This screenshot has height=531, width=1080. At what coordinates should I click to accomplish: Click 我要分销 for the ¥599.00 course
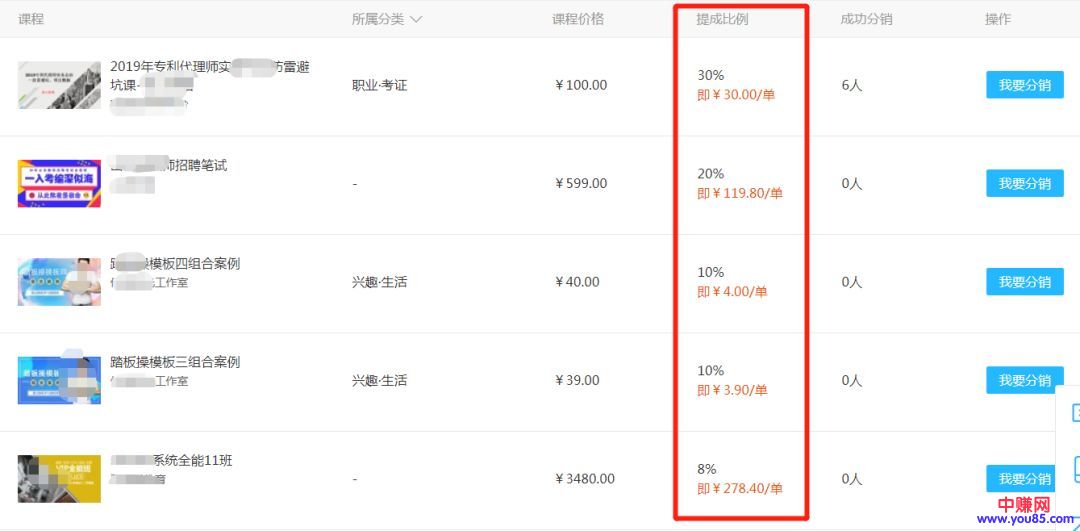click(1024, 183)
